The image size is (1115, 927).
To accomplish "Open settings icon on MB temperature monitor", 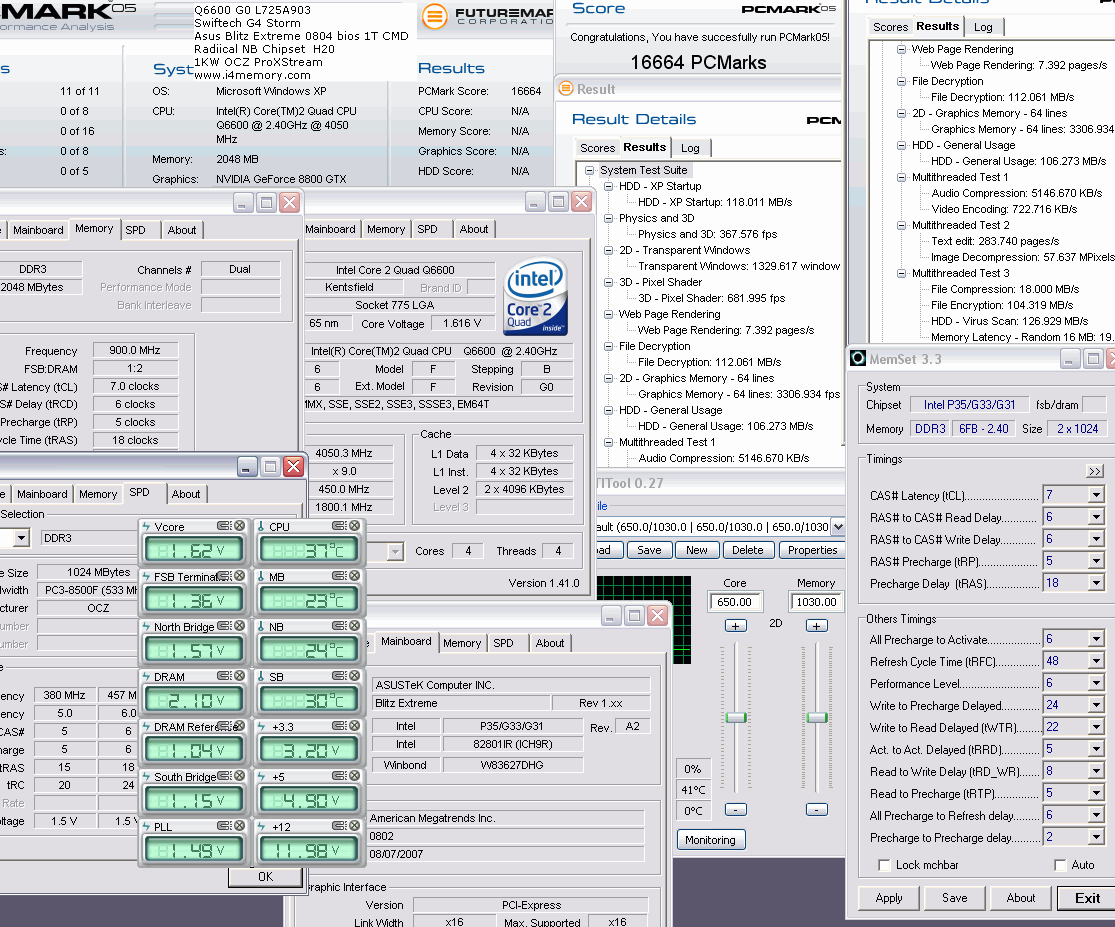I will (x=339, y=576).
